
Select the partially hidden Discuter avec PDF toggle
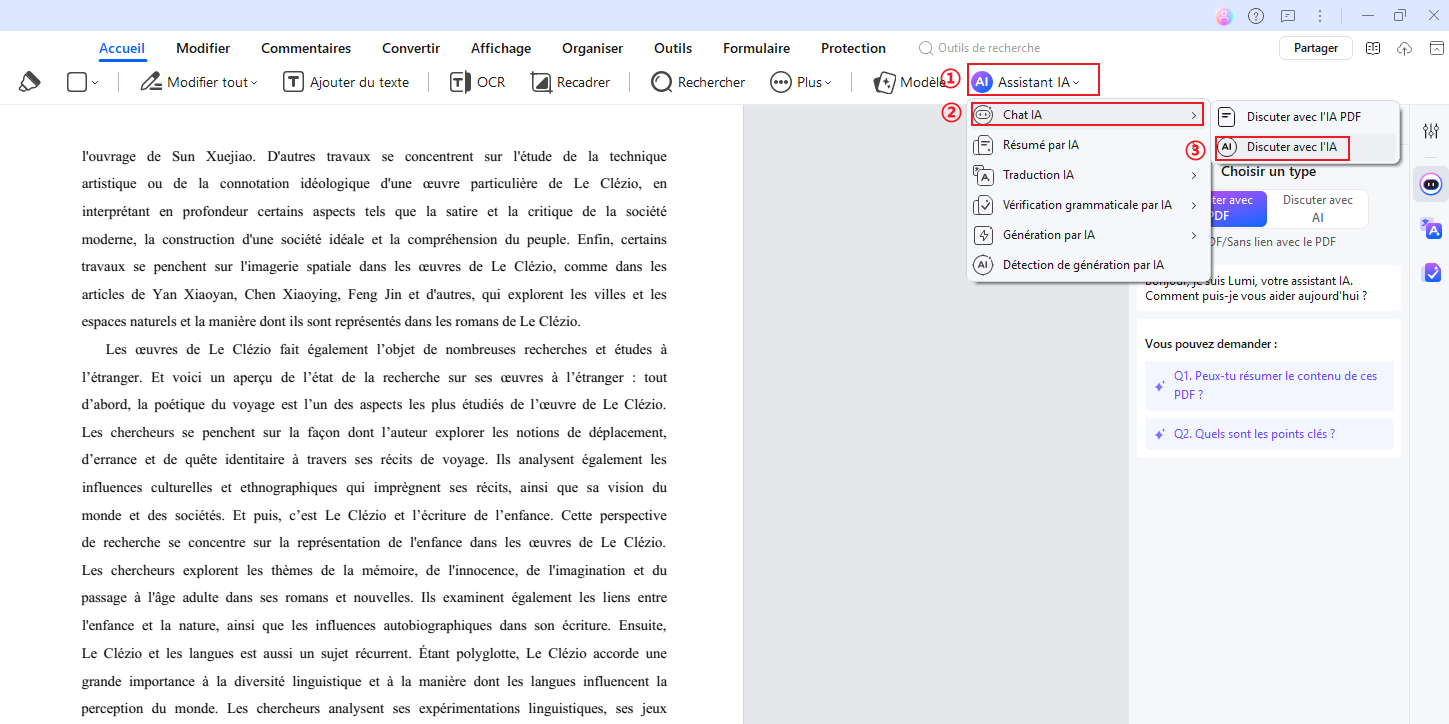pos(1238,208)
